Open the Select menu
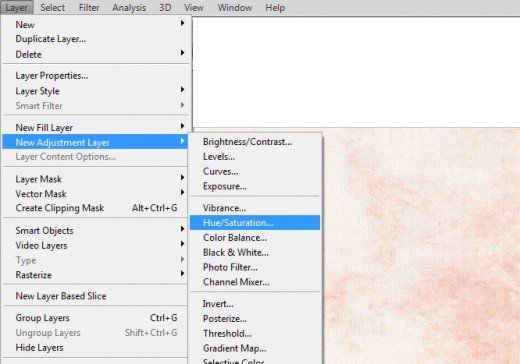Image resolution: width=520 pixels, height=364 pixels. click(x=53, y=7)
